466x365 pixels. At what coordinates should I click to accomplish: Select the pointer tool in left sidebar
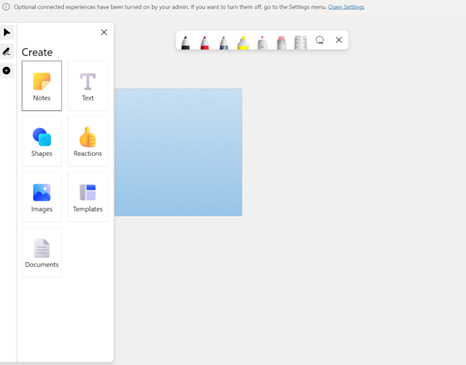click(x=7, y=32)
